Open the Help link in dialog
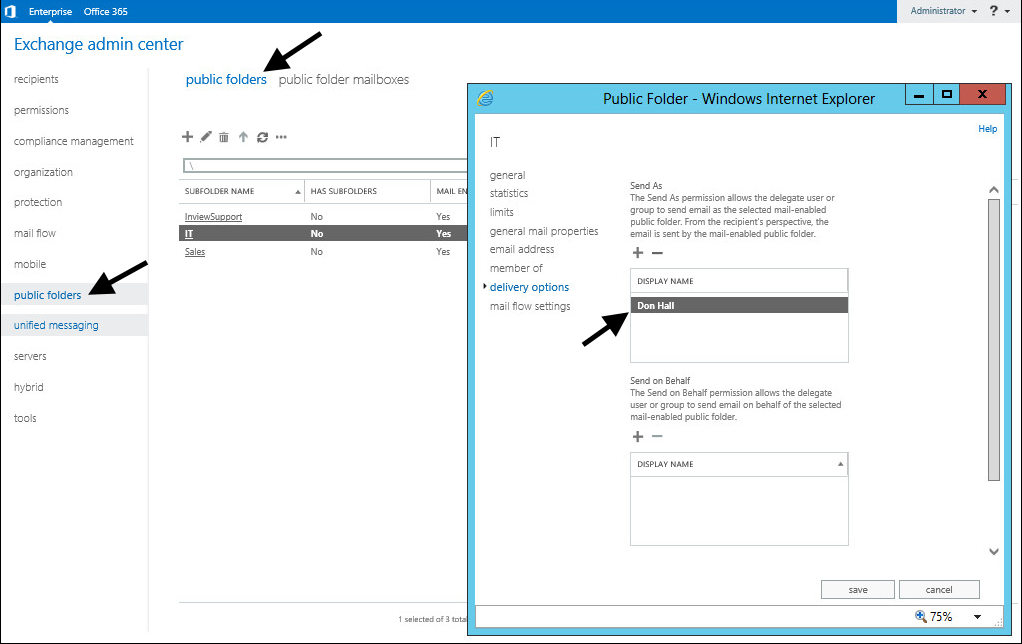Image resolution: width=1022 pixels, height=644 pixels. (x=987, y=129)
